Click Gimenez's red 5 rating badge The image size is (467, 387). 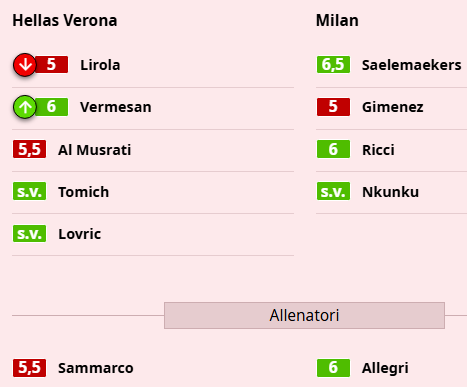click(333, 107)
